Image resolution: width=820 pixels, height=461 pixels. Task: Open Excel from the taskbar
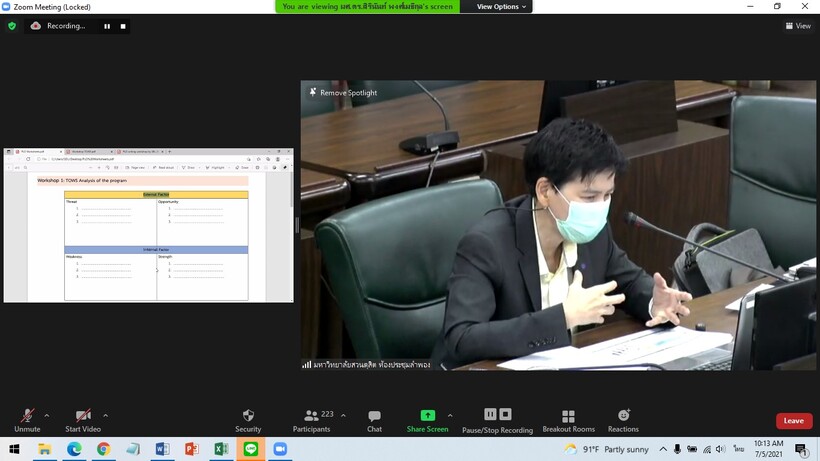click(221, 449)
